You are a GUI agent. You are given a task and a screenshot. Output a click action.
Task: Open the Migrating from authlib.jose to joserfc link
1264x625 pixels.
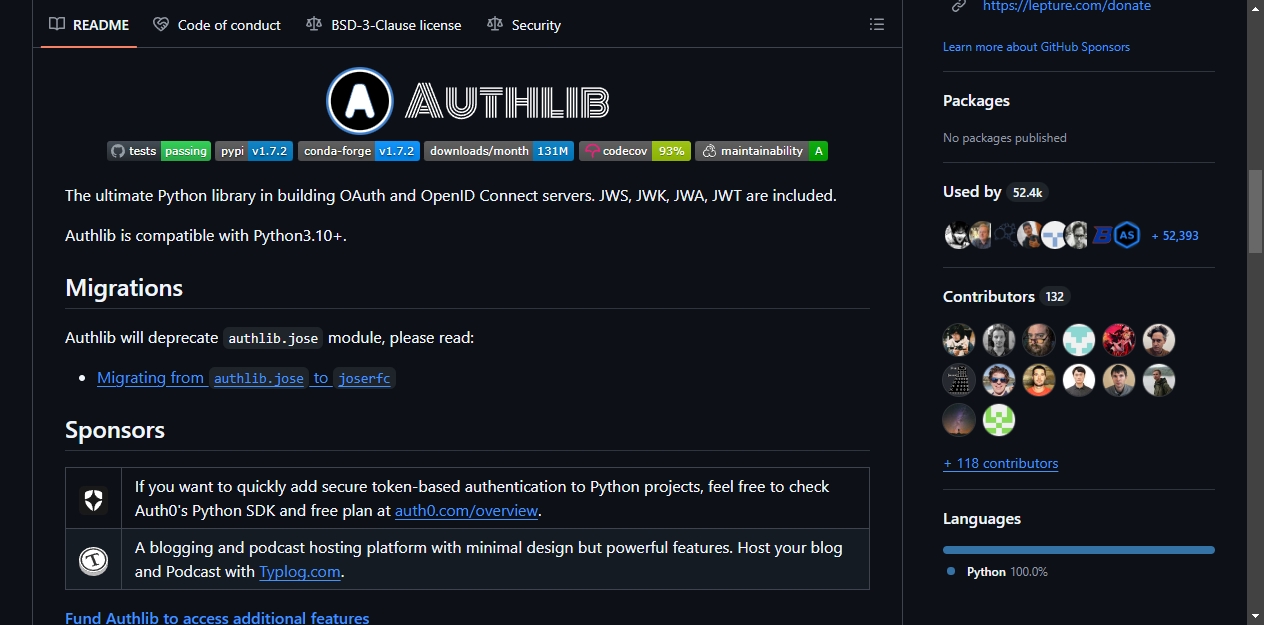pyautogui.click(x=246, y=378)
